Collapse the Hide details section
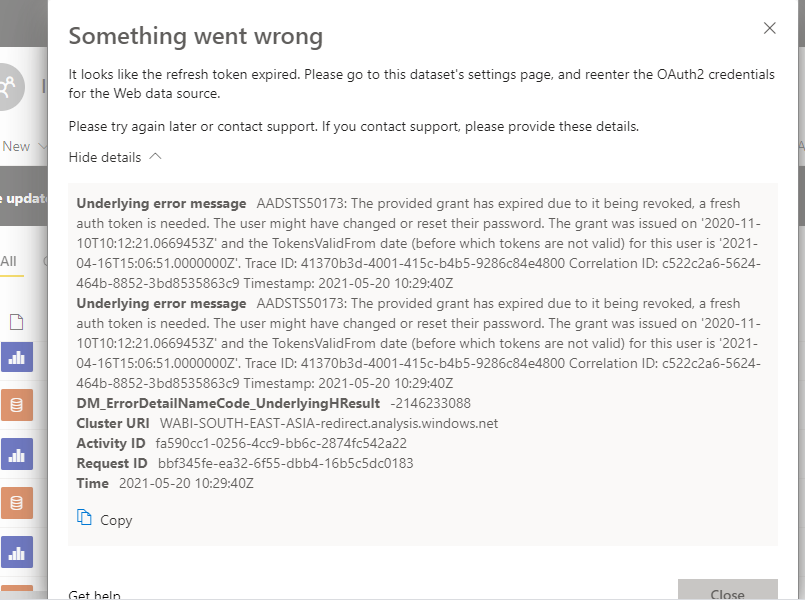 click(x=115, y=157)
